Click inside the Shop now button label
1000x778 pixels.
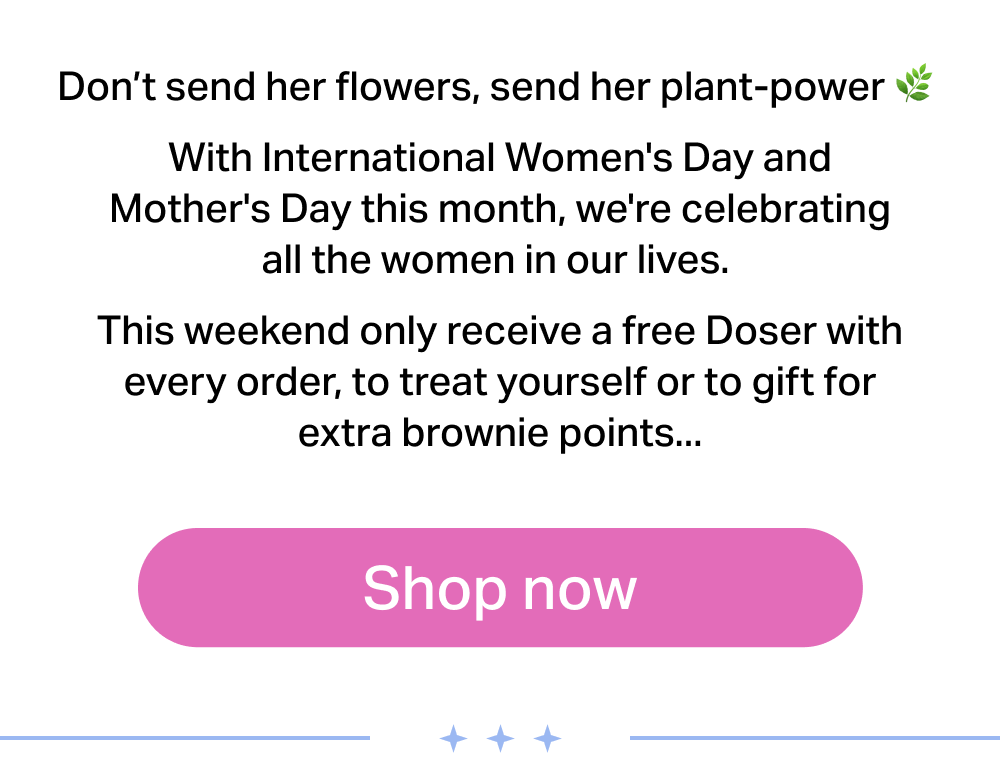coord(500,587)
